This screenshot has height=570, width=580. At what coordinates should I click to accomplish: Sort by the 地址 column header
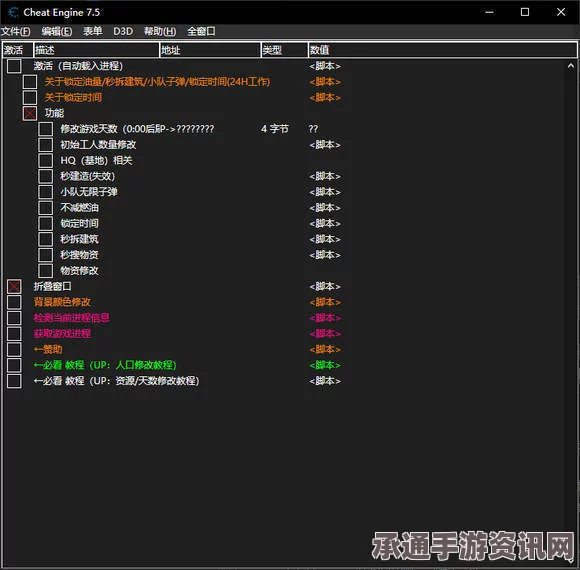point(210,50)
